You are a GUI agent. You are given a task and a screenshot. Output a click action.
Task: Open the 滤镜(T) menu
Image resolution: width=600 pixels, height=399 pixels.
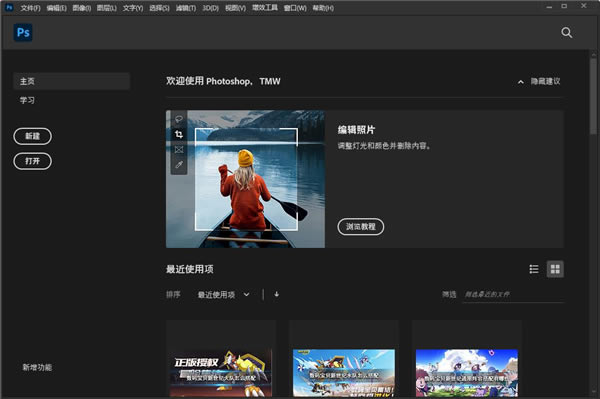186,8
